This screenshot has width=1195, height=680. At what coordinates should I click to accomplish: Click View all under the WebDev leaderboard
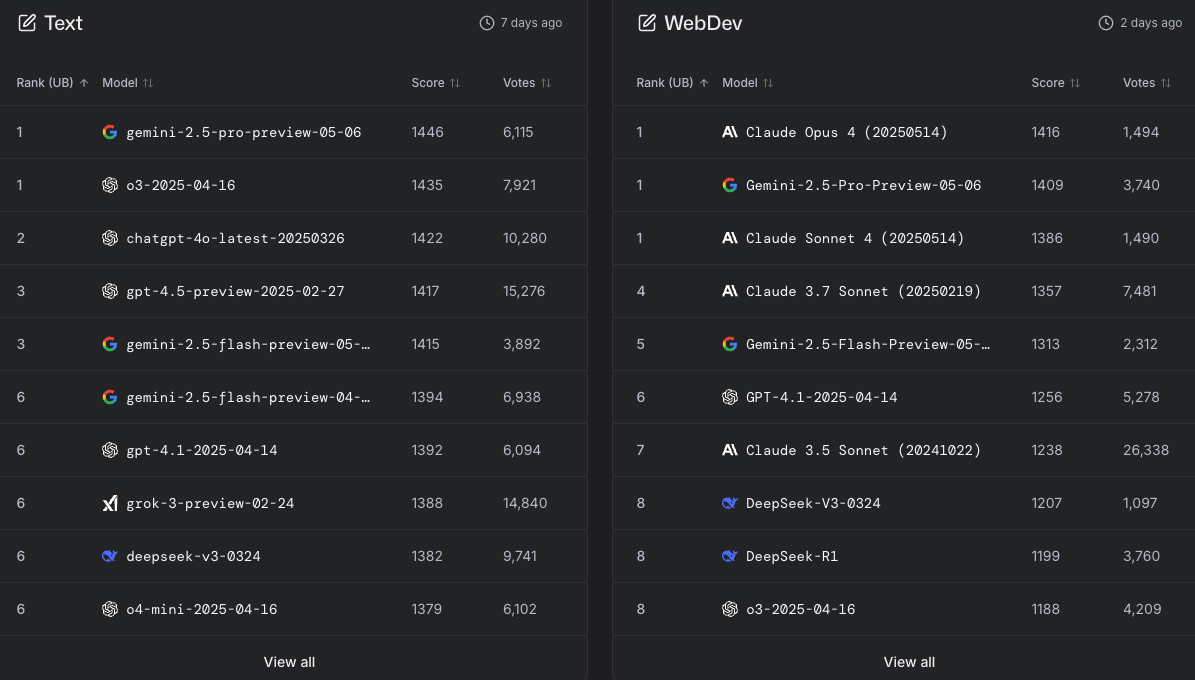[909, 662]
